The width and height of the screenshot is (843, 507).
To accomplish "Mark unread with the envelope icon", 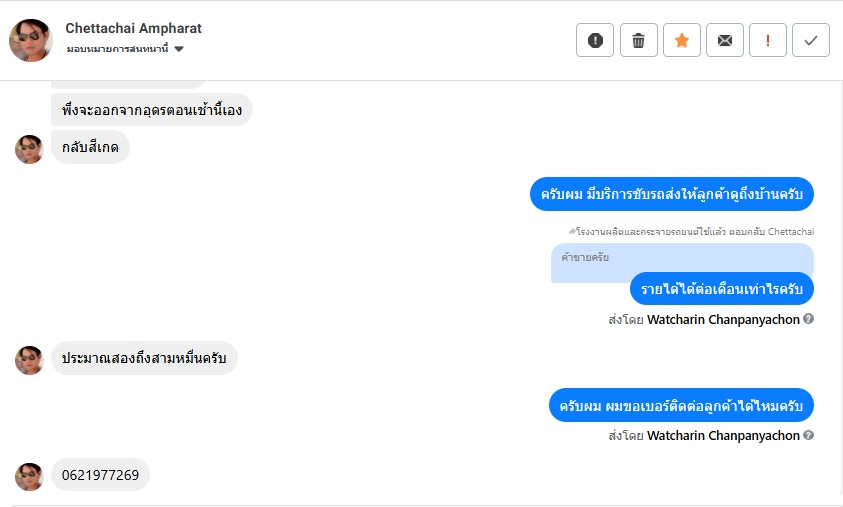I will [725, 40].
